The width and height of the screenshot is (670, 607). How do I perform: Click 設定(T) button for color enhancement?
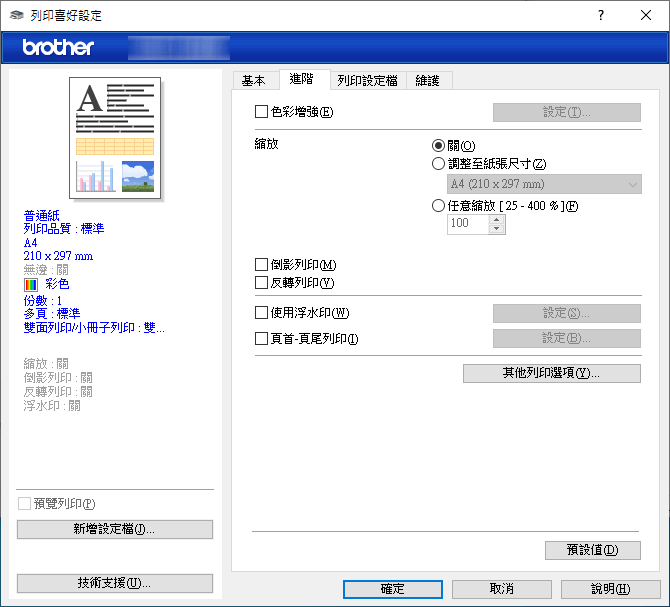click(x=567, y=112)
